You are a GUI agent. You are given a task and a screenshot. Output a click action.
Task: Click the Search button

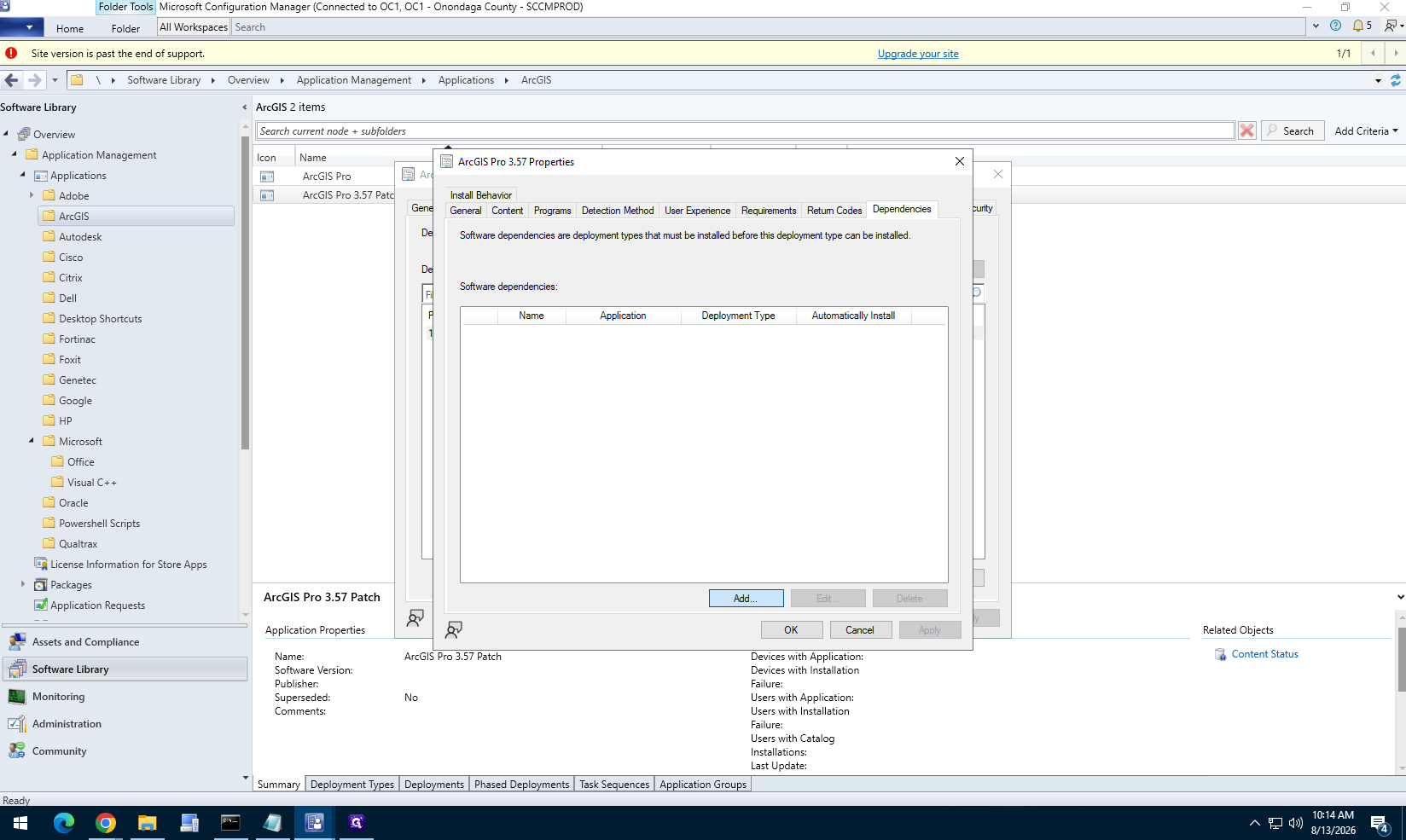pos(1293,130)
